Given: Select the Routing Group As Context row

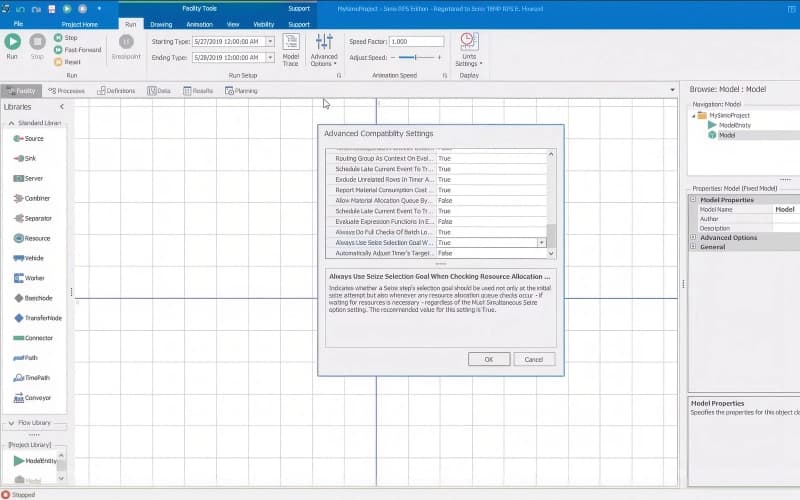Looking at the screenshot, I should click(x=437, y=159).
